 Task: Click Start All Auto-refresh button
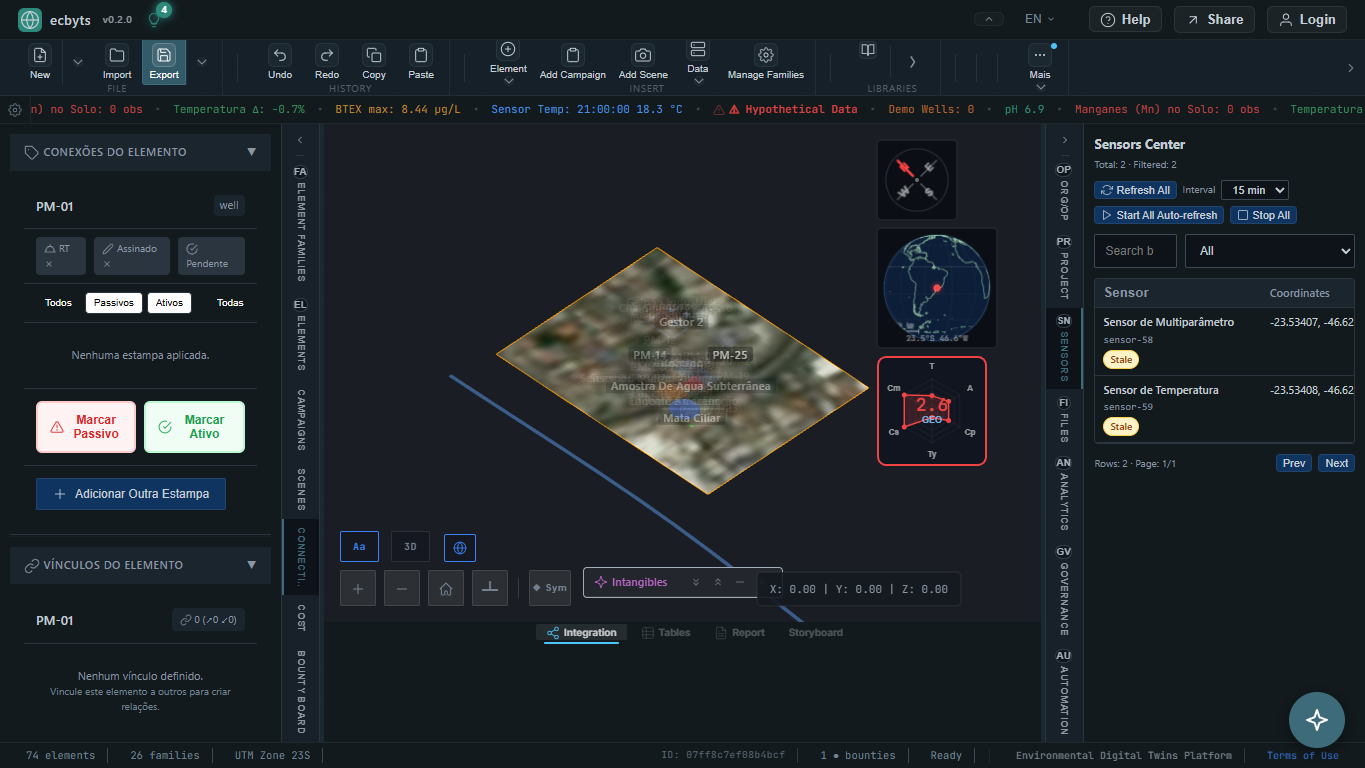(1159, 215)
